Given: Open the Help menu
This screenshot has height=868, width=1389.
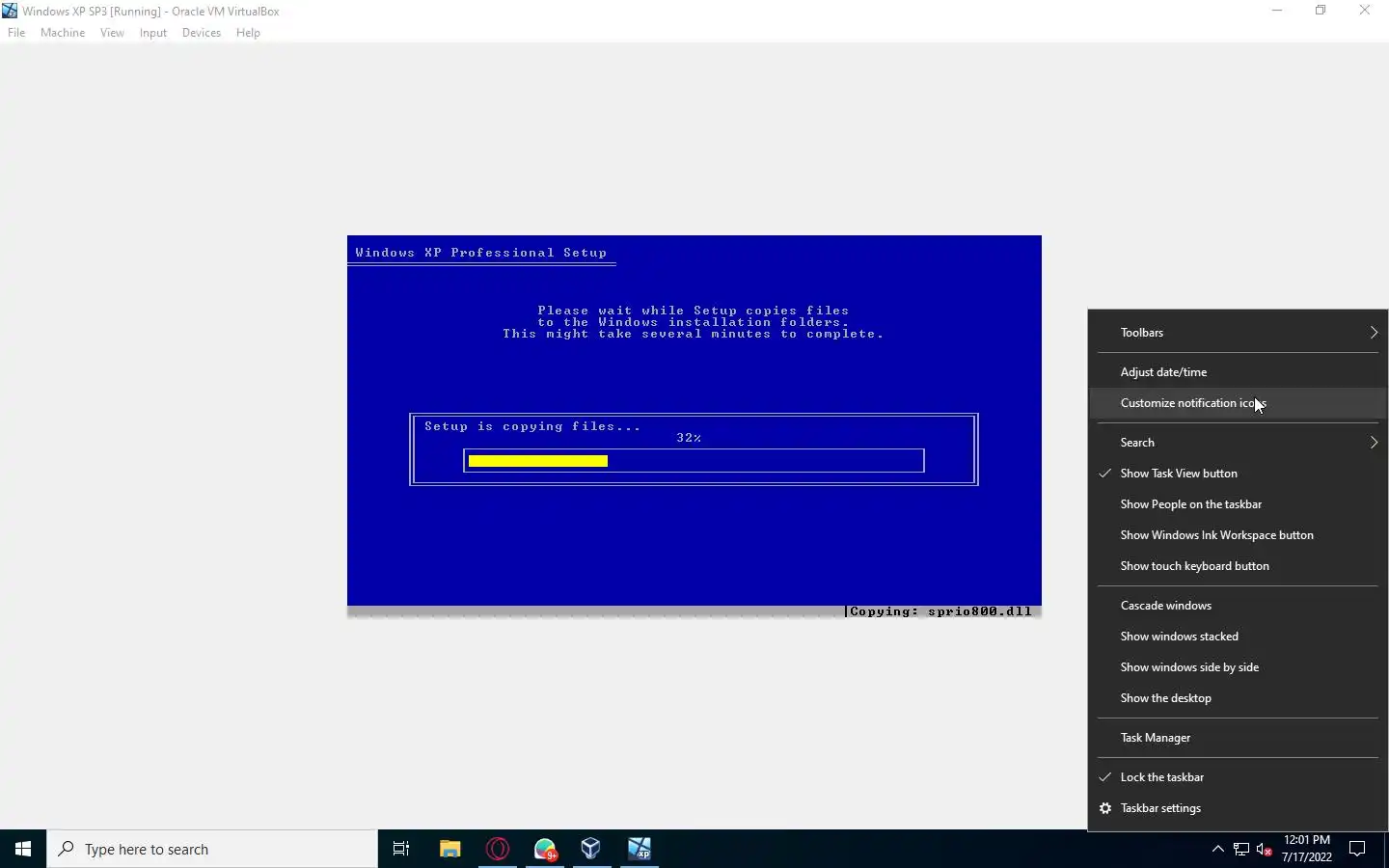Looking at the screenshot, I should (x=248, y=33).
